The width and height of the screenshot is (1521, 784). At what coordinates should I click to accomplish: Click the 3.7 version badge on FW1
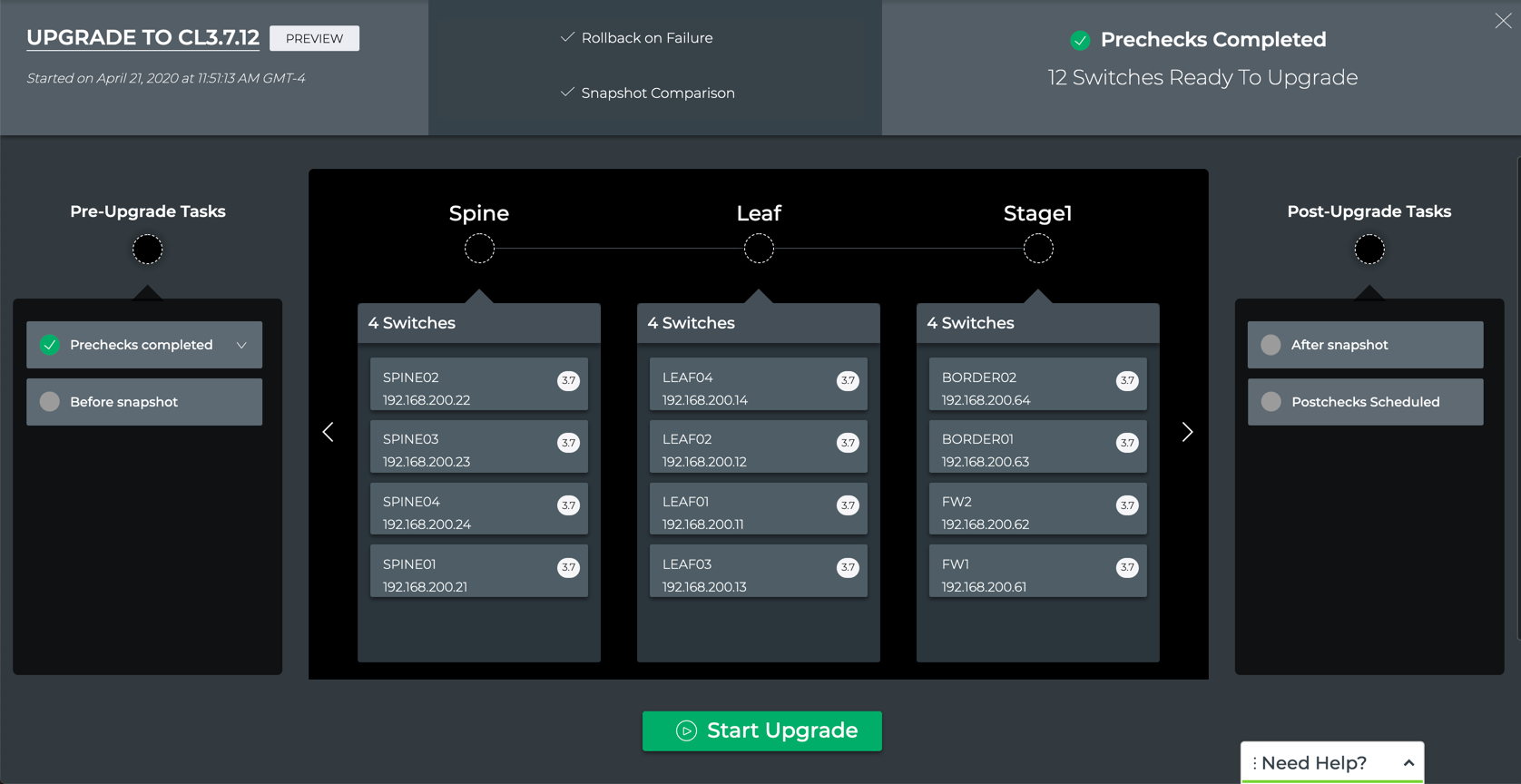click(1127, 567)
